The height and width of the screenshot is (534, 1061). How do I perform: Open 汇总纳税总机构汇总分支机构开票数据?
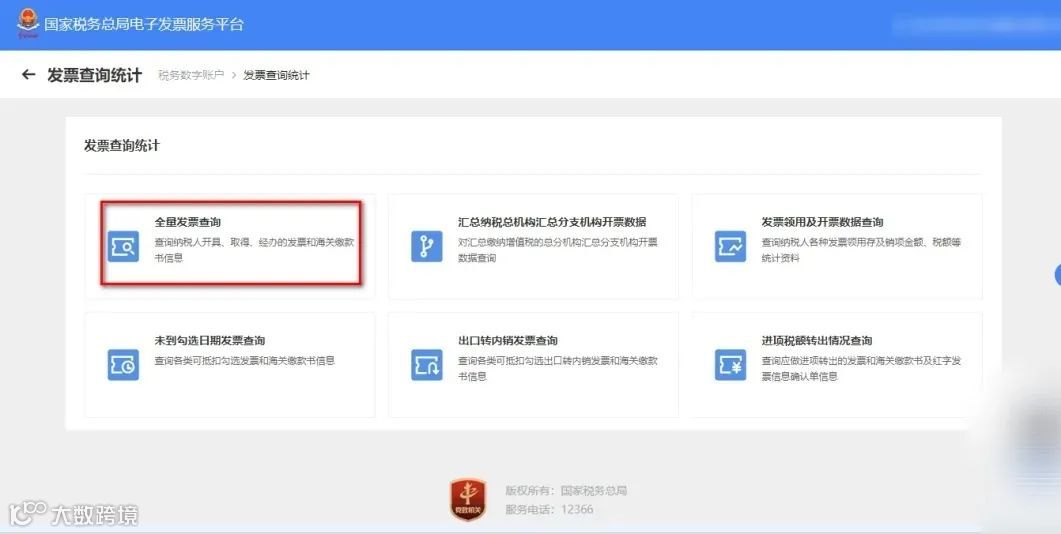(552, 222)
